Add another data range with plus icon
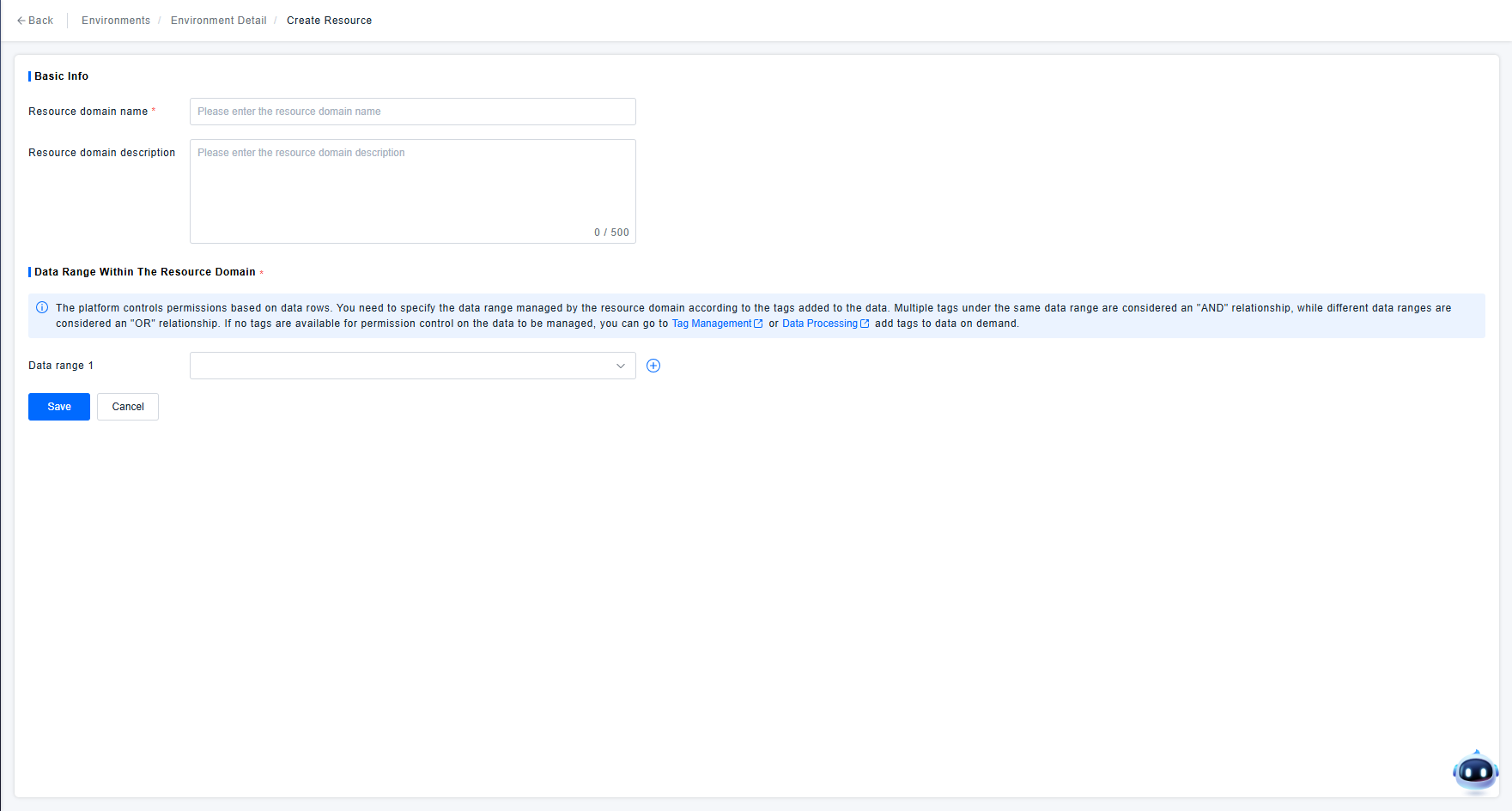 coord(653,366)
